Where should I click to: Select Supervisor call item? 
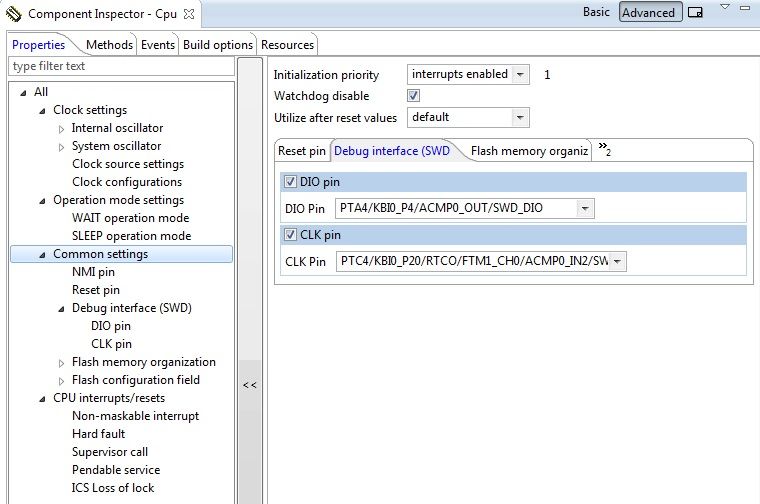click(x=110, y=451)
